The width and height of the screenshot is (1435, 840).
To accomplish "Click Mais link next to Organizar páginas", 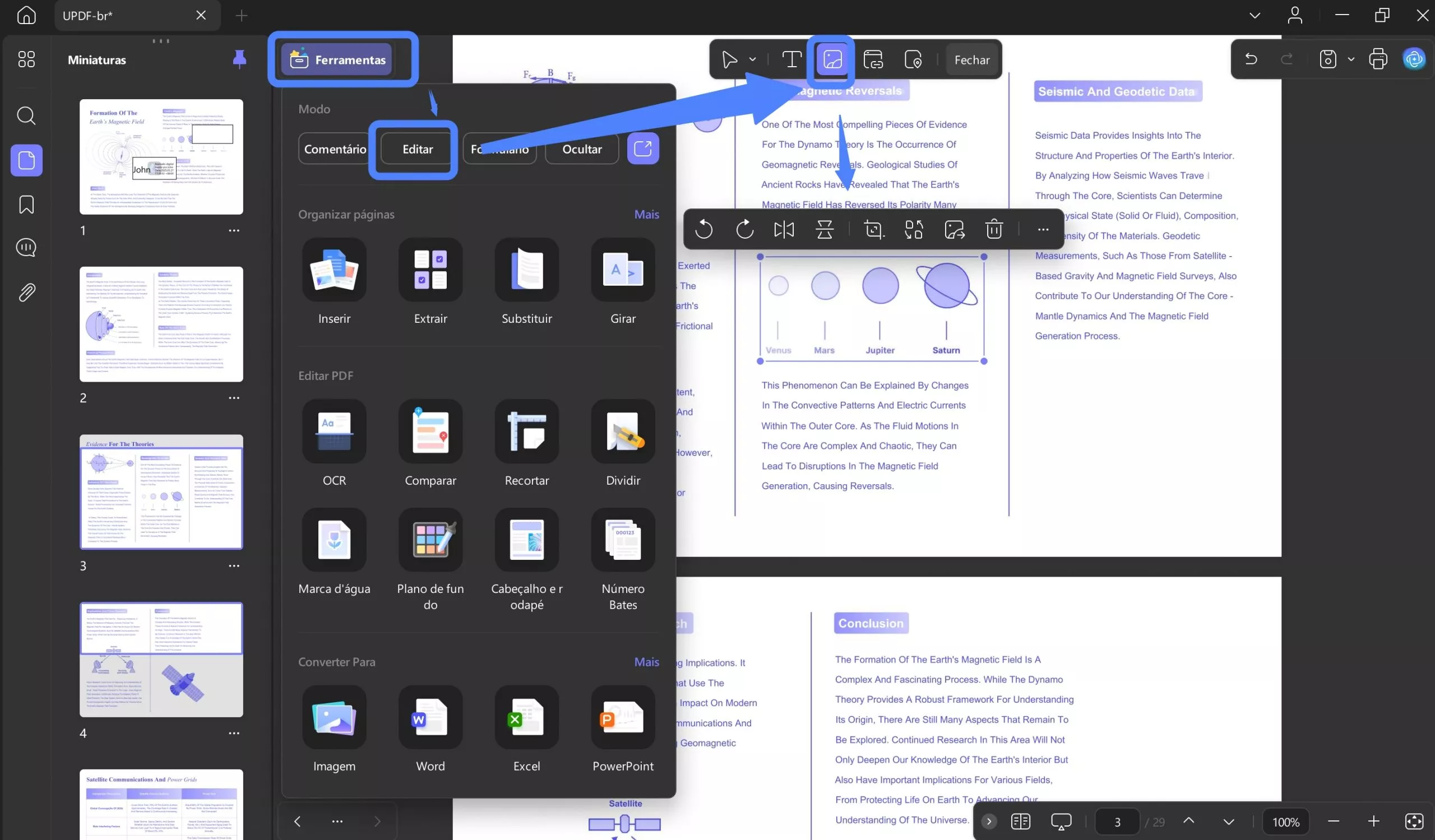I will click(x=646, y=214).
